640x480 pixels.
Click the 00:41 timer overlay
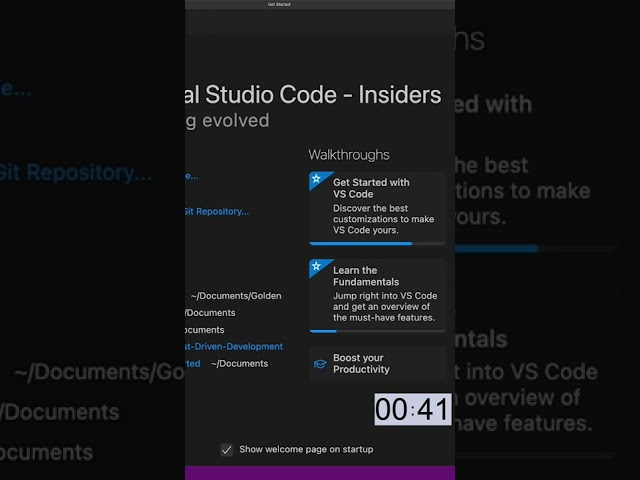click(413, 409)
